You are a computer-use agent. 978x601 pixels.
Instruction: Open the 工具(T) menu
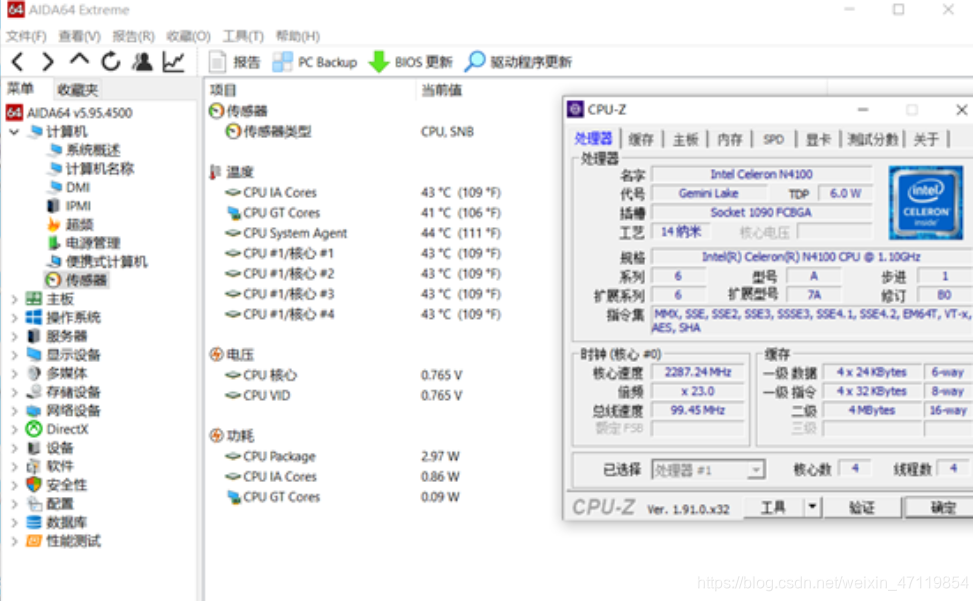243,36
